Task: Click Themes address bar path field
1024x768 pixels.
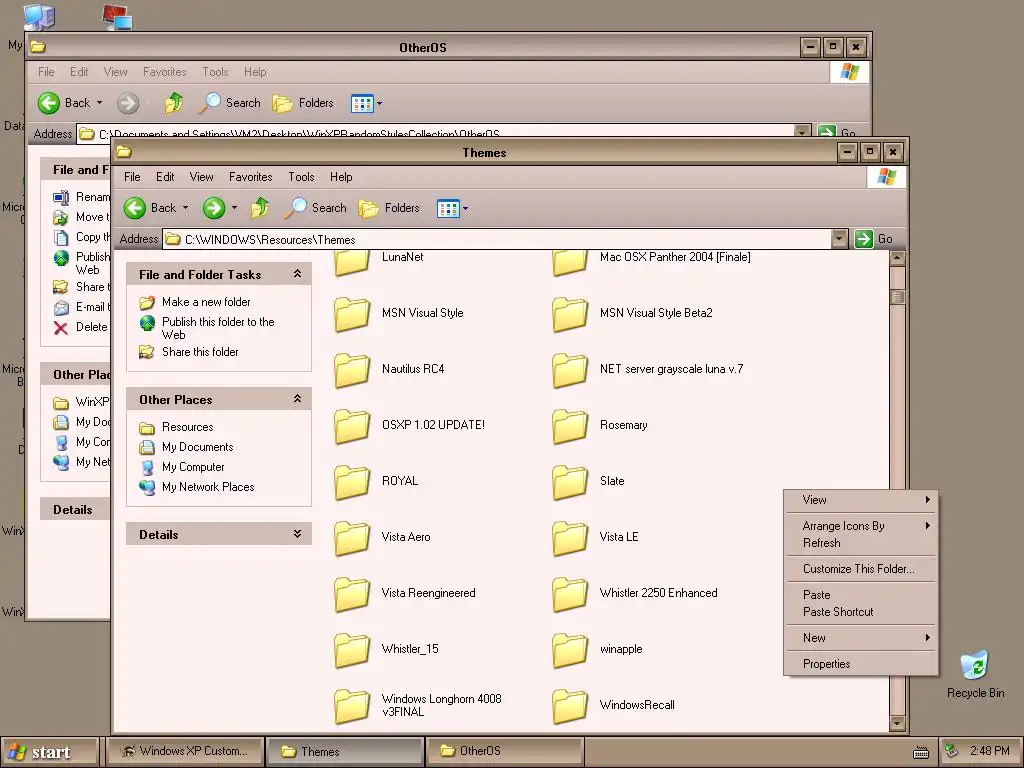Action: click(x=496, y=239)
